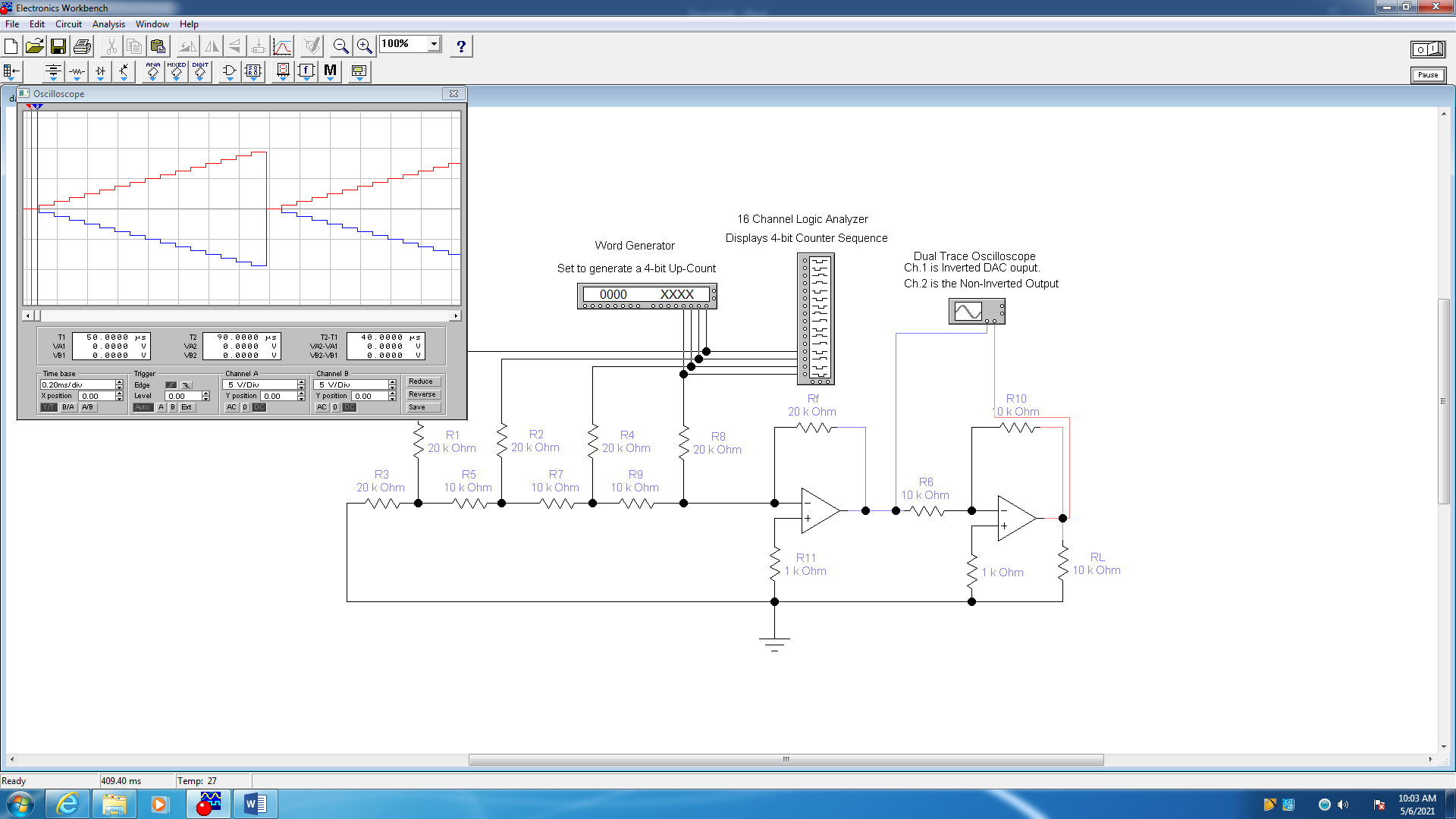Print the circuit
Screen dimensions: 1456x819
[82, 46]
